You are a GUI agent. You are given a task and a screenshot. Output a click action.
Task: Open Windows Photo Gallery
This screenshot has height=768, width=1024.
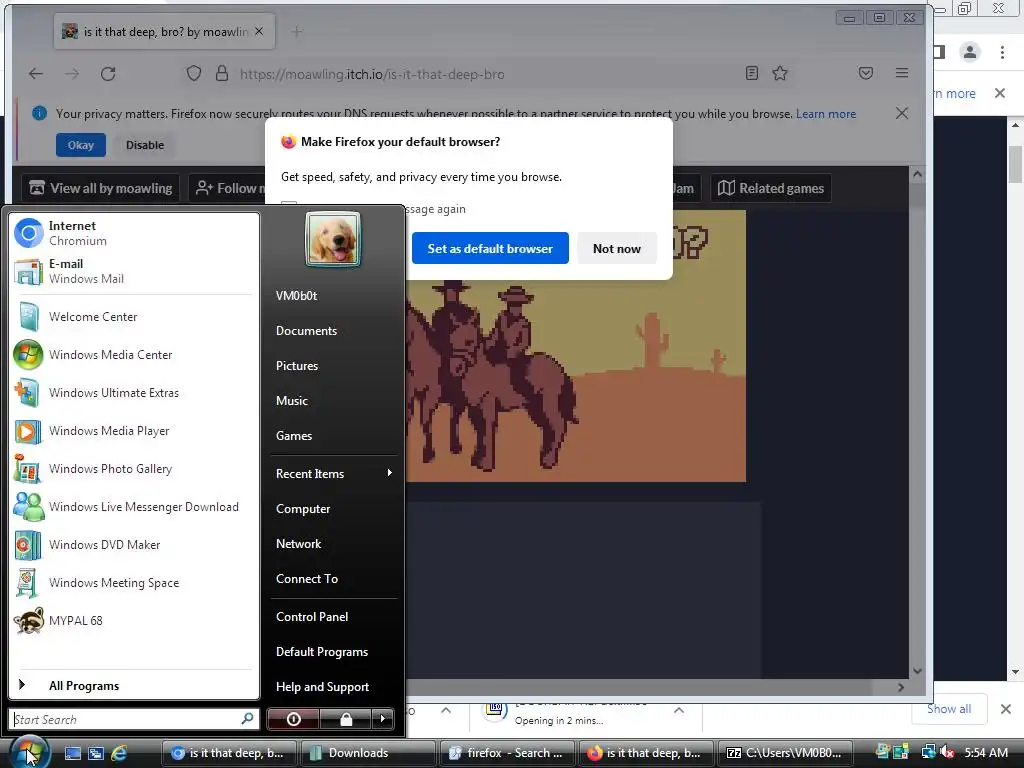click(x=134, y=469)
